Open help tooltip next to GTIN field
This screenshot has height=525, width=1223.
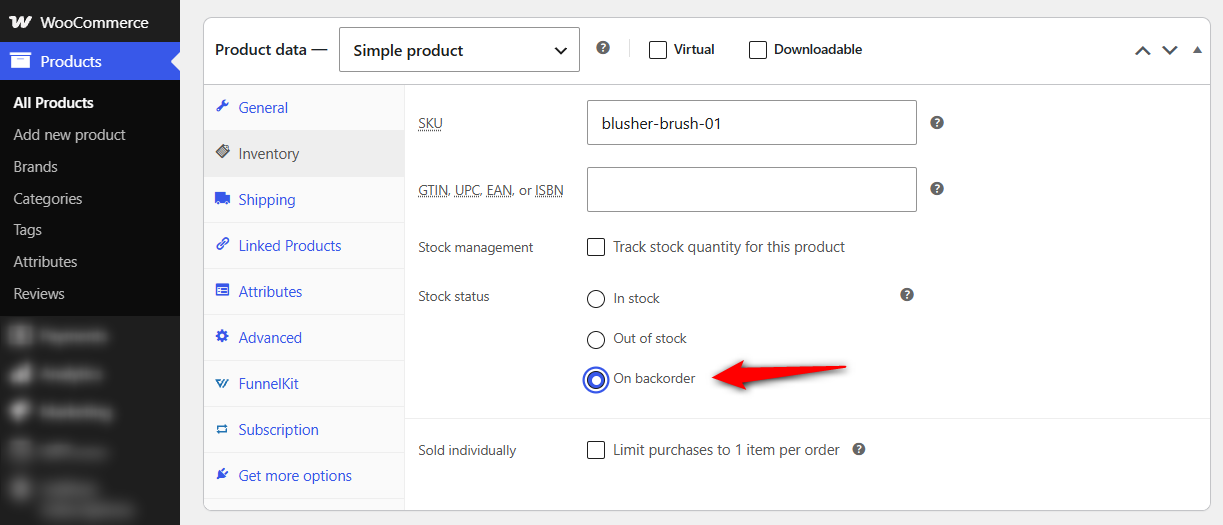(937, 188)
